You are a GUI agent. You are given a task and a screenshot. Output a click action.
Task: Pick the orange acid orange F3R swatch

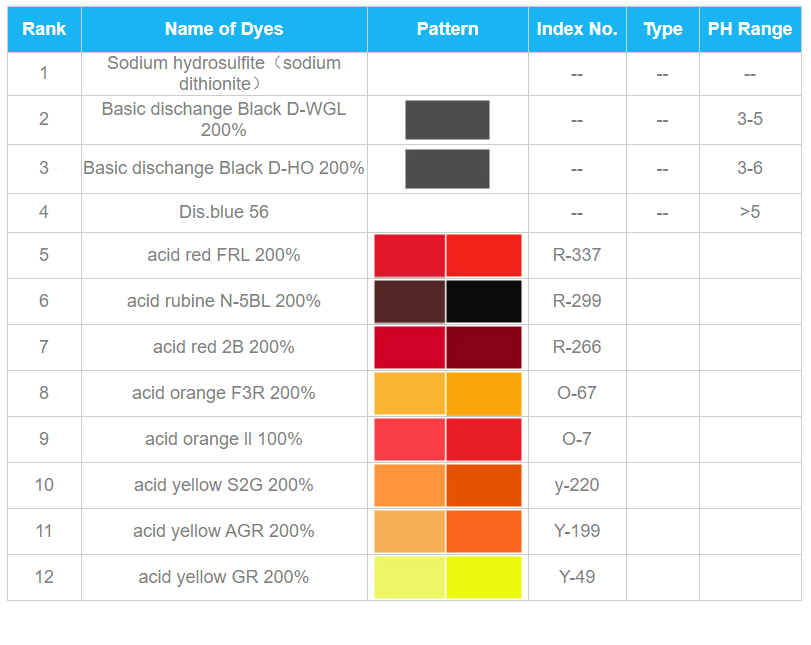click(x=484, y=394)
